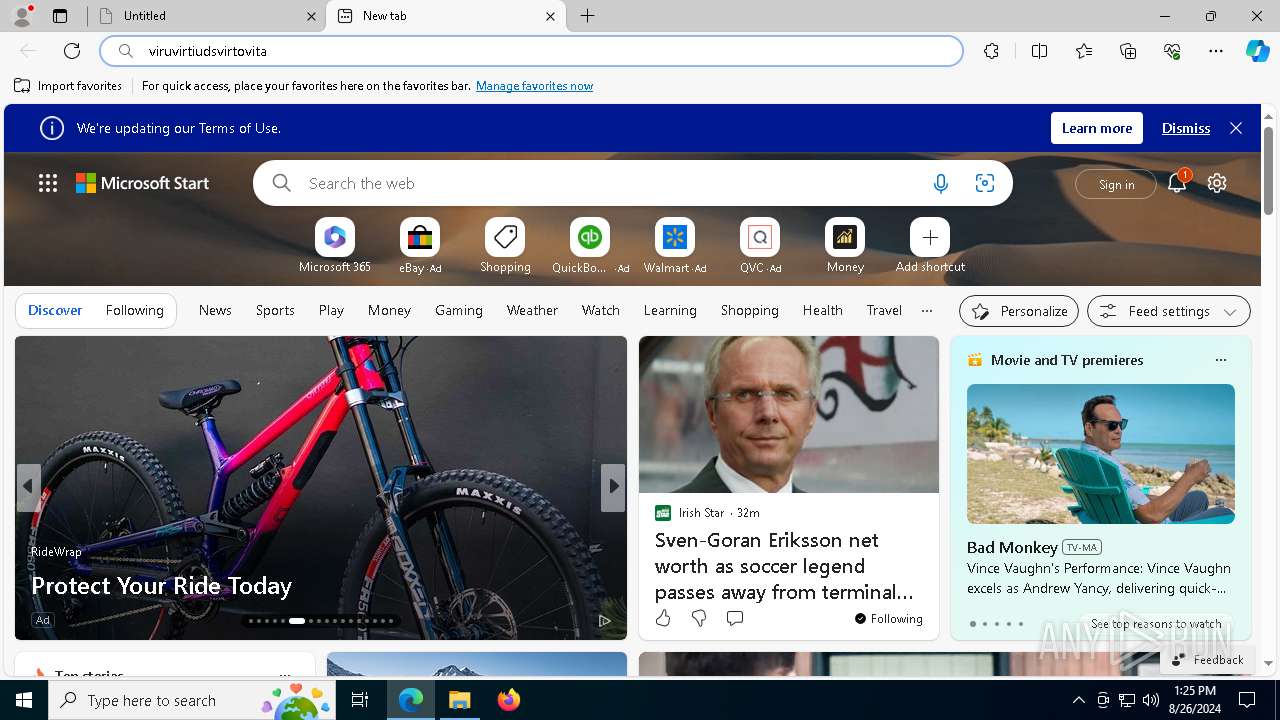Dismiss the Terms of Use banner

[1186, 128]
